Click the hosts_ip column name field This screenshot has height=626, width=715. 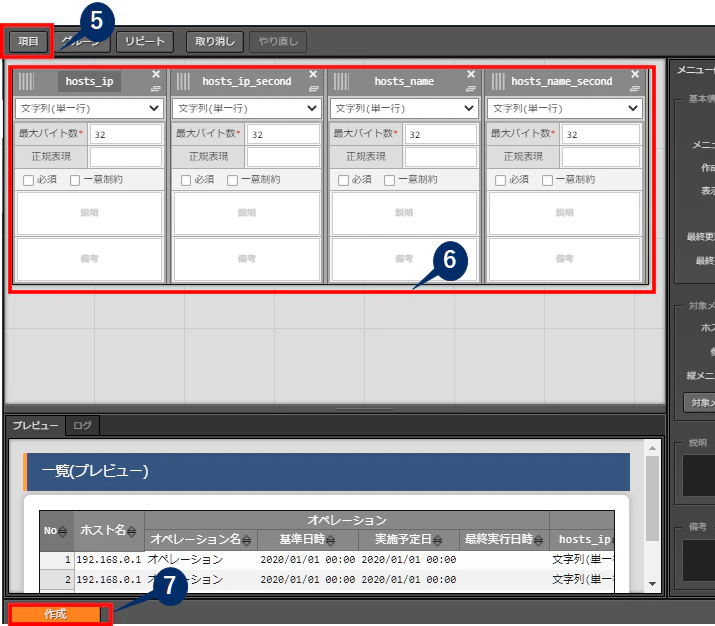coord(89,82)
